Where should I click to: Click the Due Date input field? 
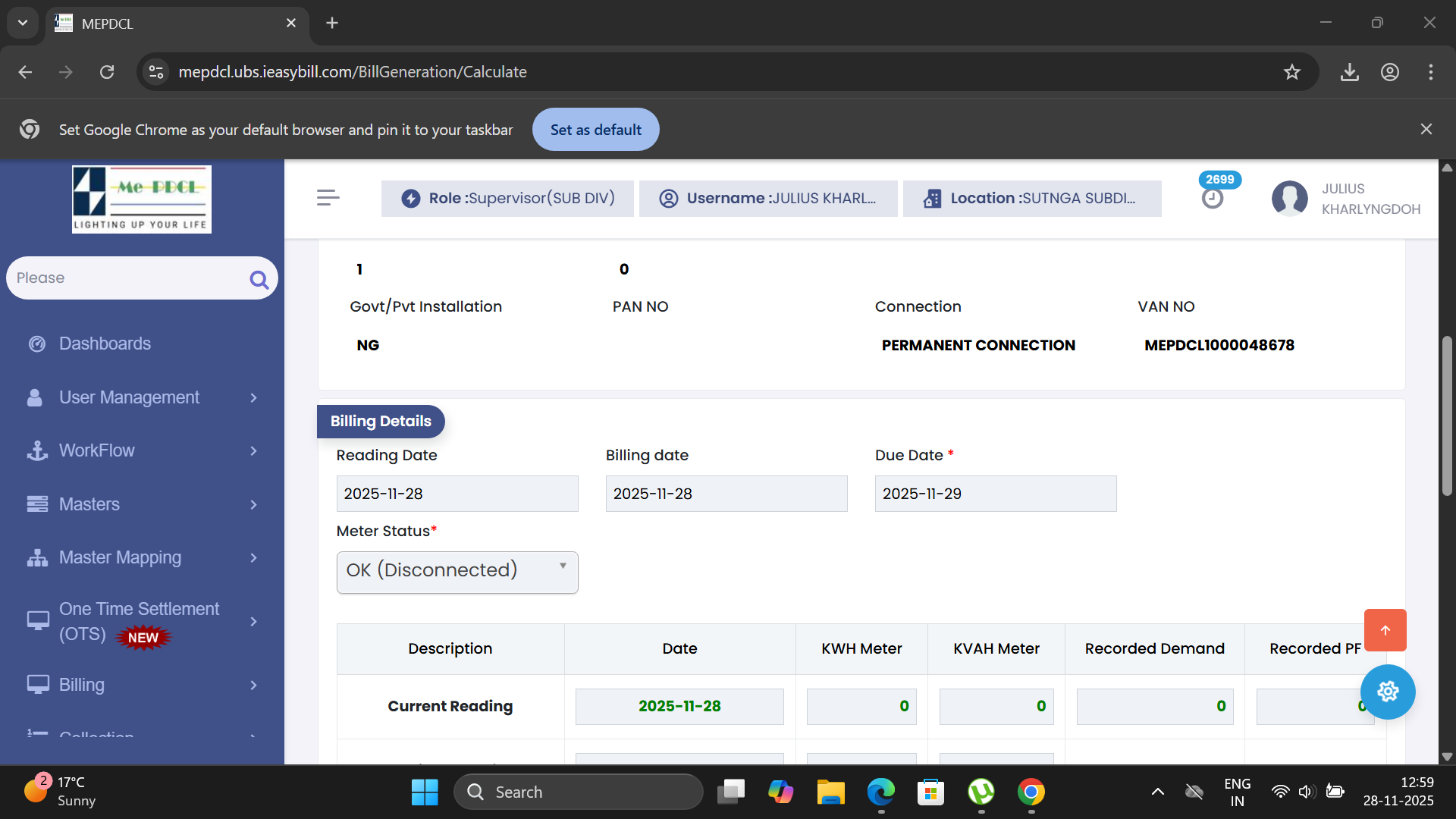pyautogui.click(x=995, y=494)
